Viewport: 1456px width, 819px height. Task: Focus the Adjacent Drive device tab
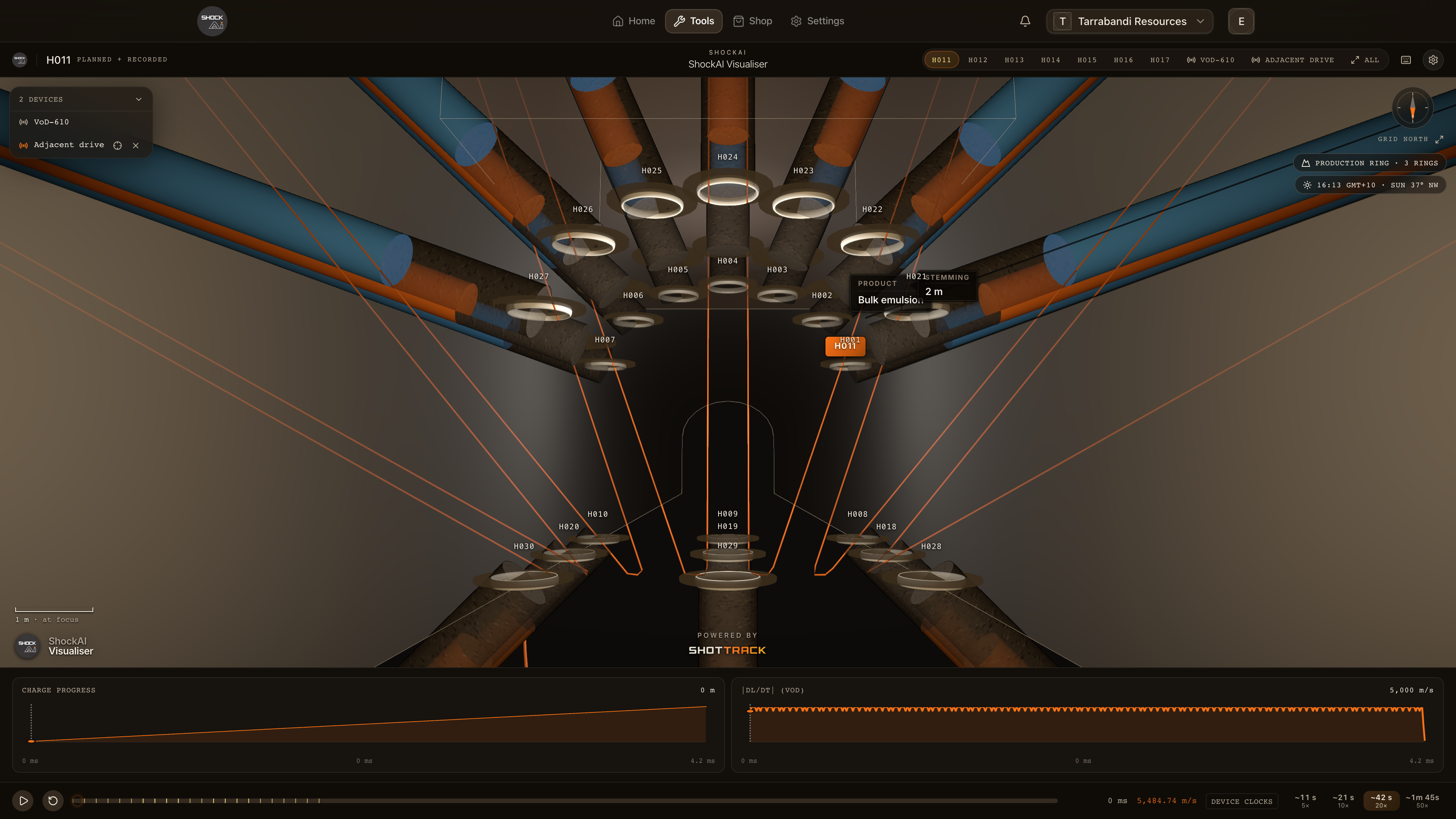coord(1292,60)
